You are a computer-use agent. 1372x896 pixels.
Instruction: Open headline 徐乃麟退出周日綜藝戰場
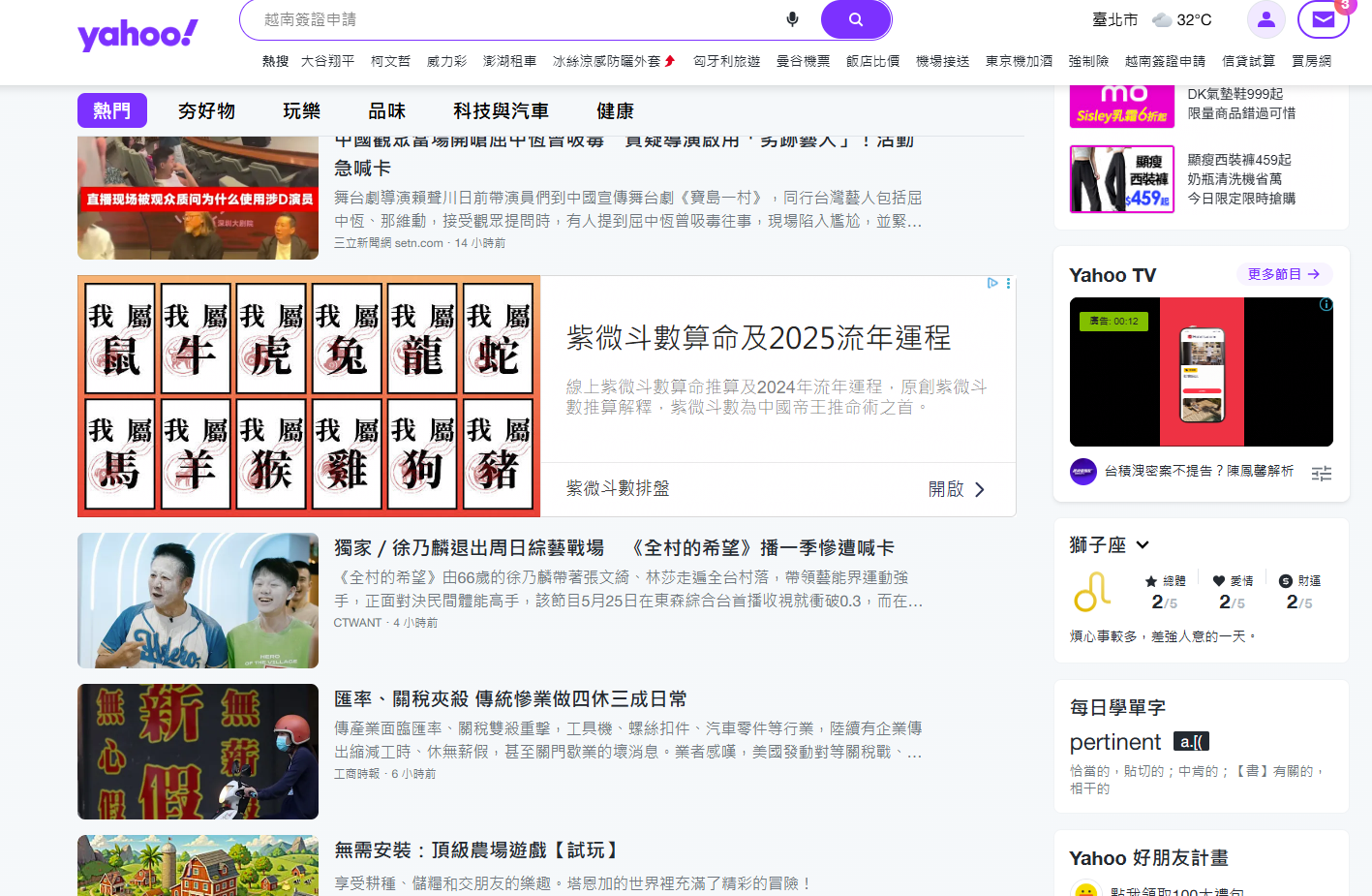[614, 548]
